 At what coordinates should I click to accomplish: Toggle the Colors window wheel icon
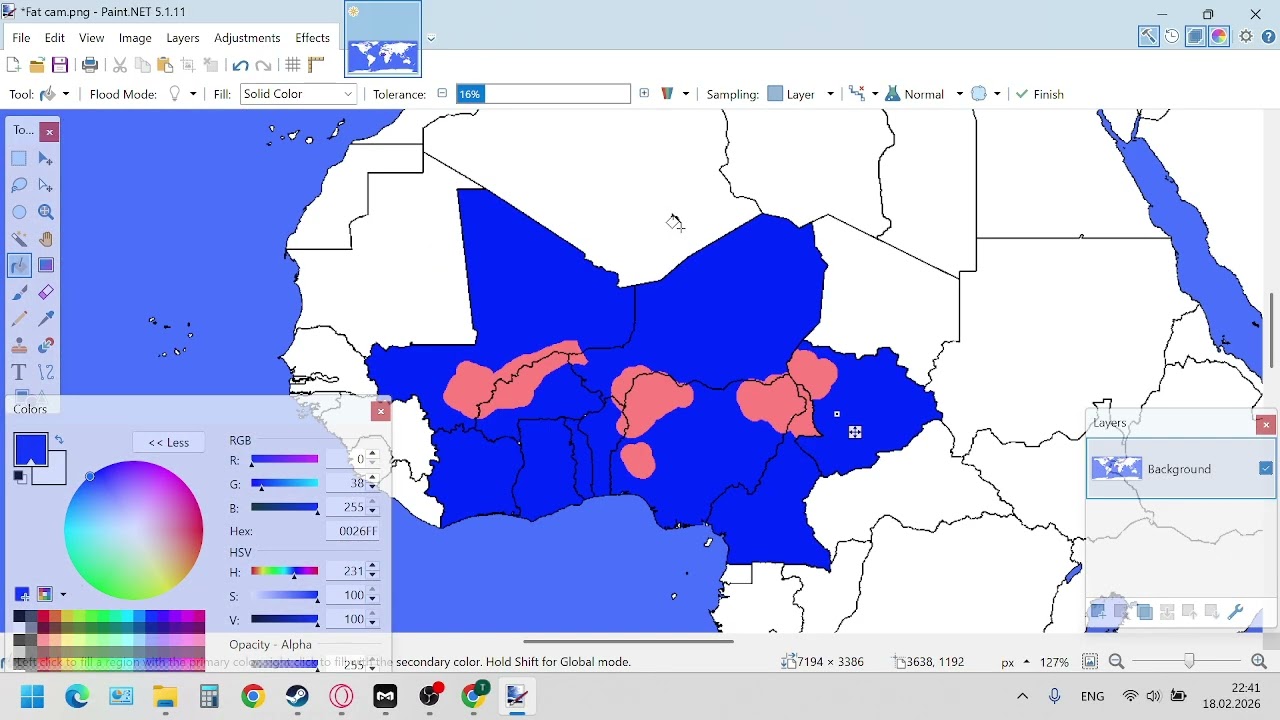tap(1219, 37)
